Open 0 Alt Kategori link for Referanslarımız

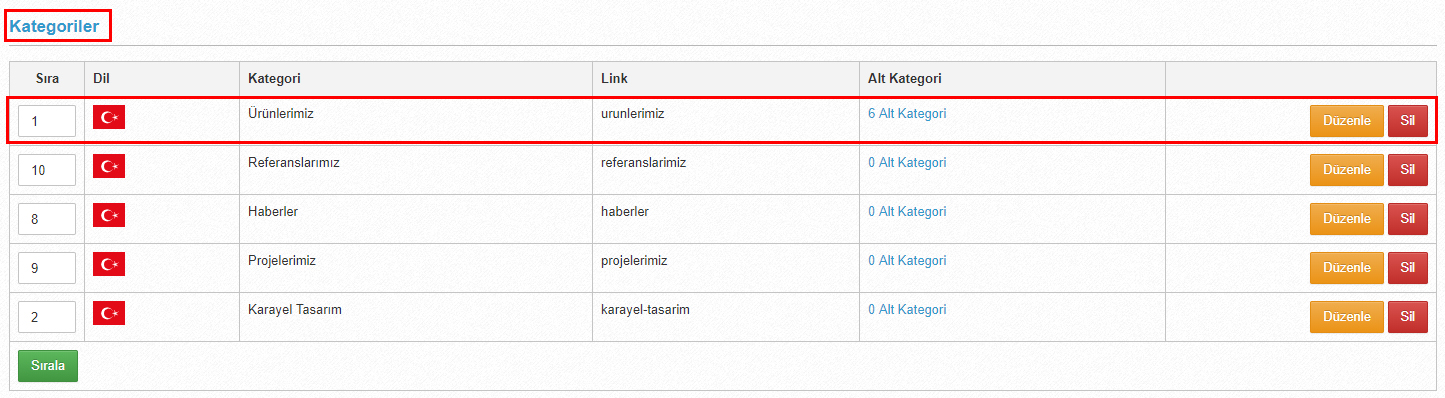pos(907,163)
